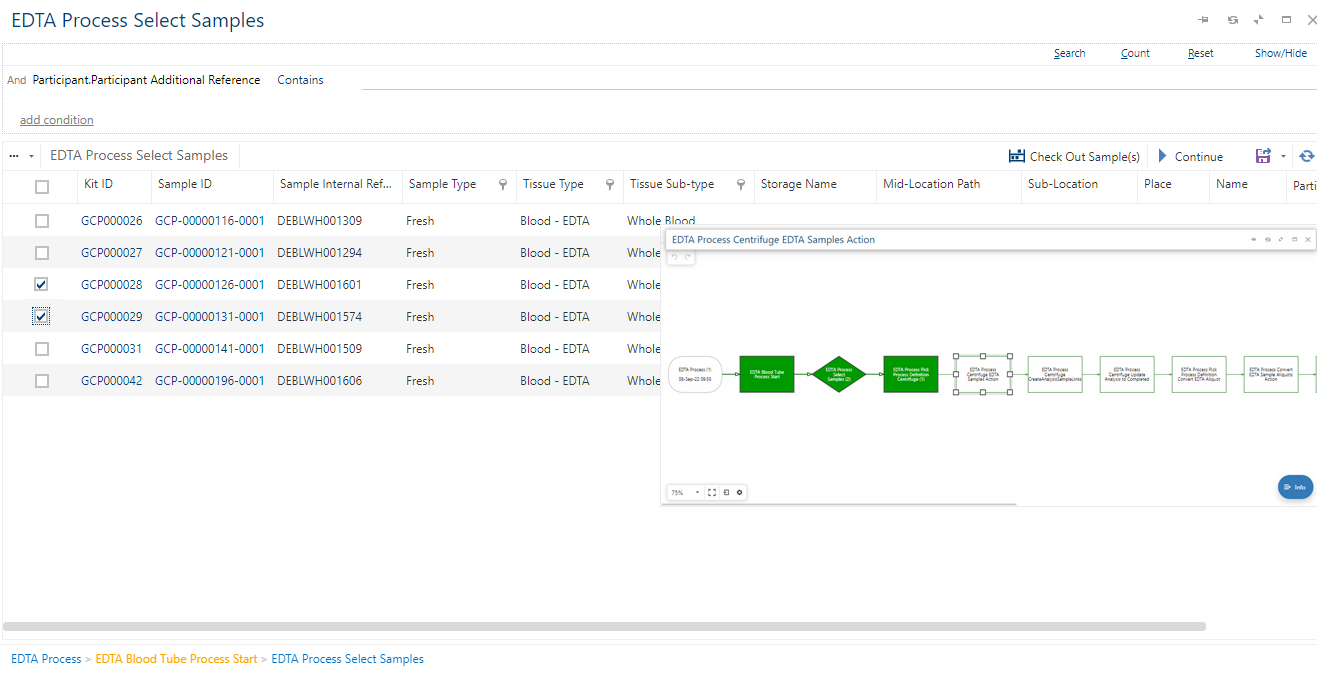Open the workflow diagram settings gear

[x=740, y=492]
